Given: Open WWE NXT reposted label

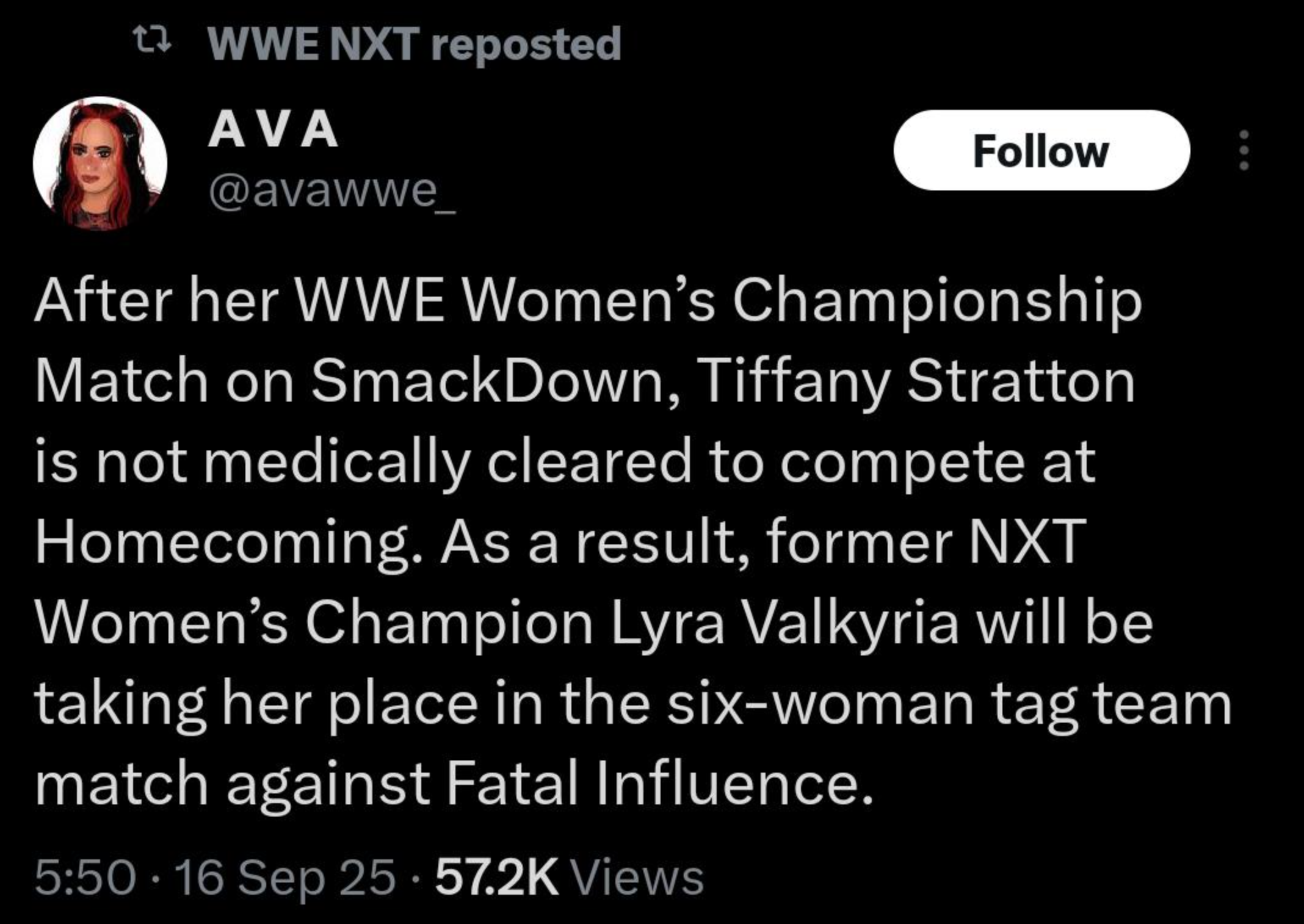Looking at the screenshot, I should [415, 44].
